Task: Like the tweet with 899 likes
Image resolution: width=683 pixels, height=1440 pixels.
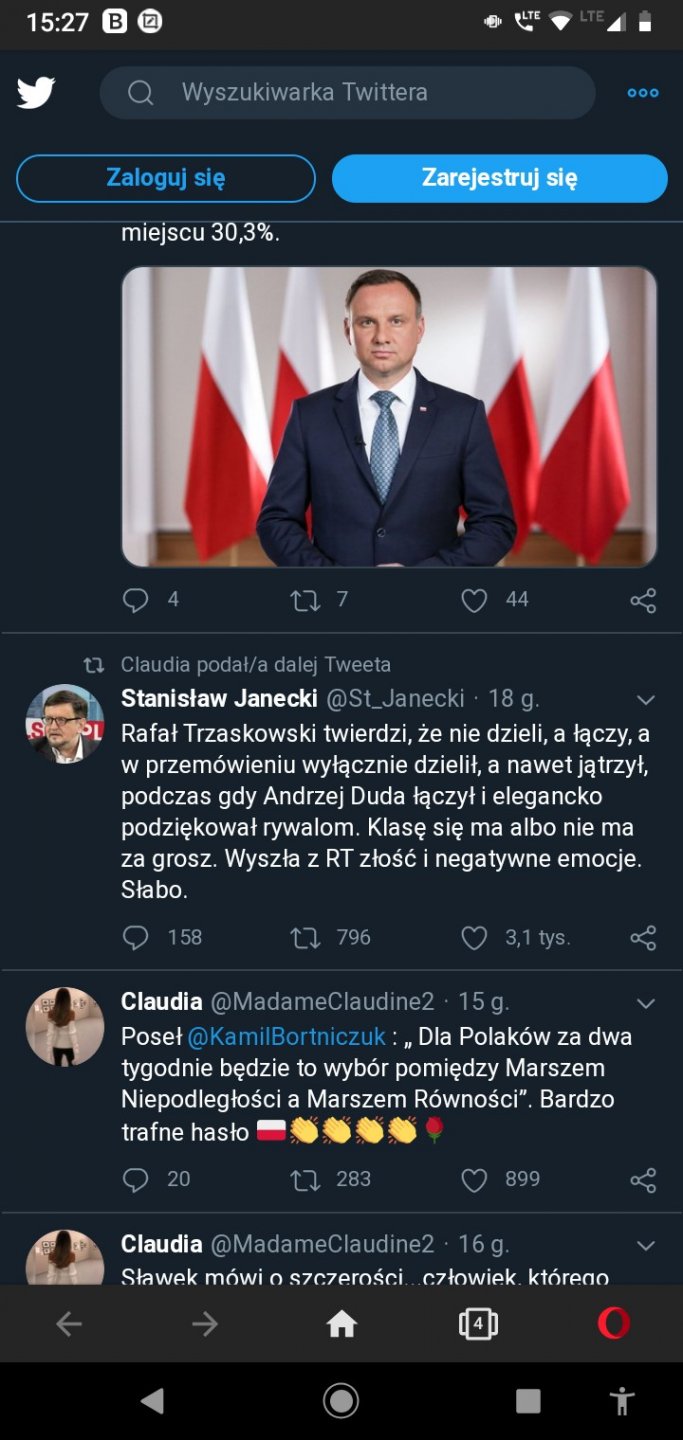Action: coord(474,1180)
